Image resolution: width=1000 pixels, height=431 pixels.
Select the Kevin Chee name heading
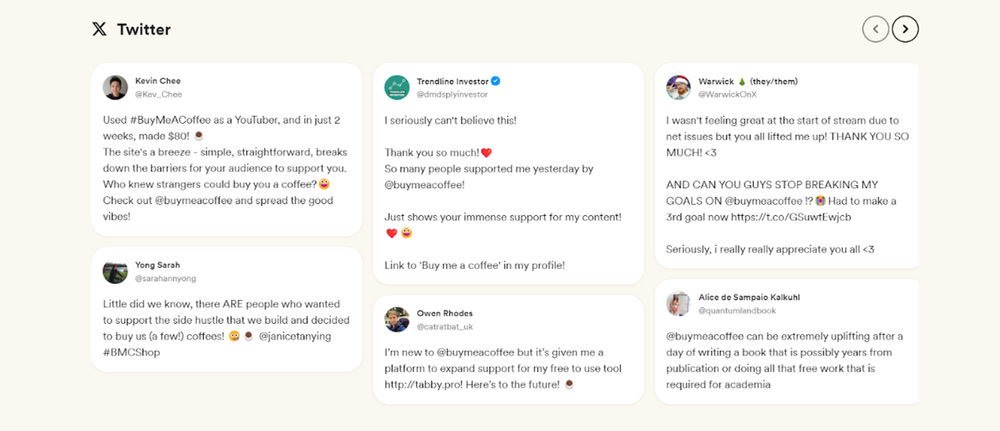pyautogui.click(x=158, y=80)
